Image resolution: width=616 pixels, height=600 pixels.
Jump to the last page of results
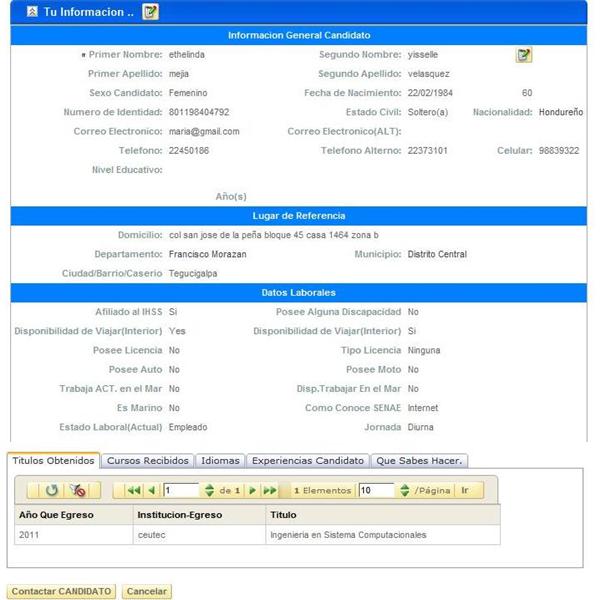pyautogui.click(x=271, y=491)
